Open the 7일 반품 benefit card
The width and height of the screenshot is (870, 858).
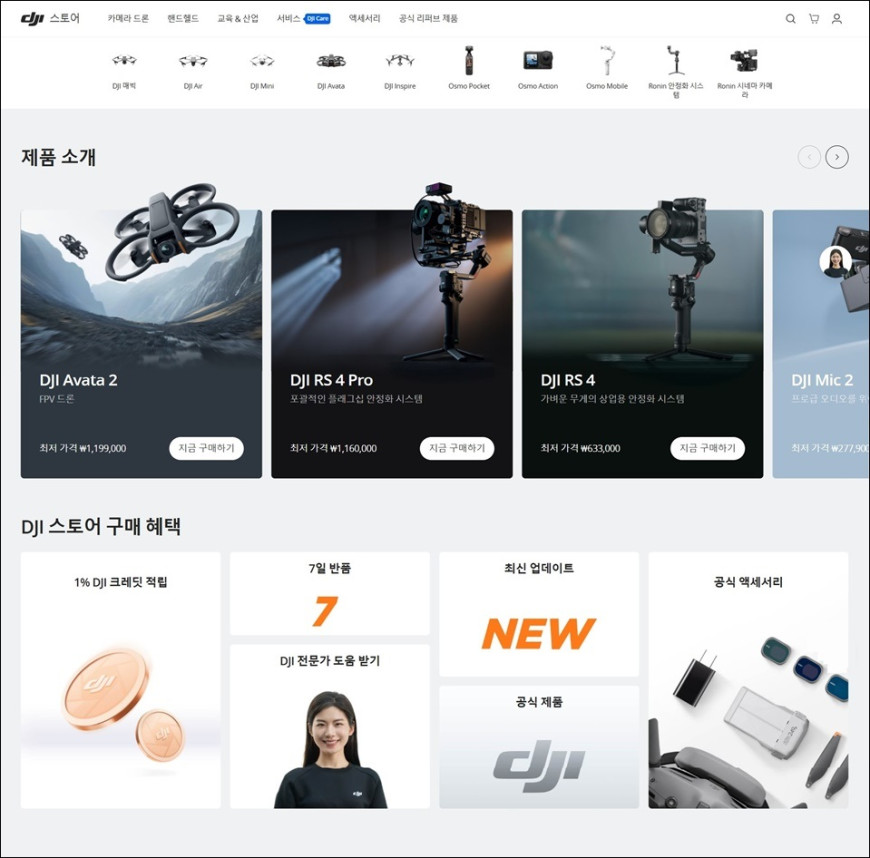[330, 594]
